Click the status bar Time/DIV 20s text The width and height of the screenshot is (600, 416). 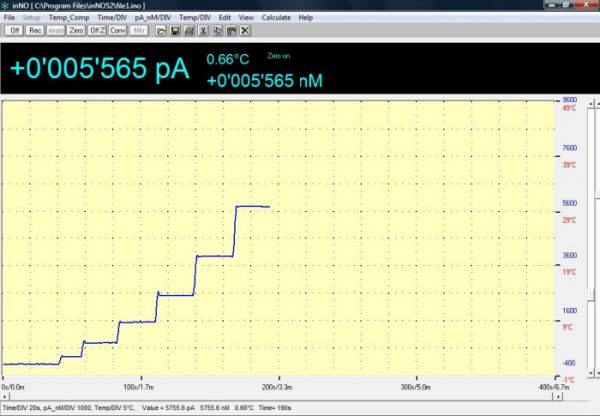21,408
